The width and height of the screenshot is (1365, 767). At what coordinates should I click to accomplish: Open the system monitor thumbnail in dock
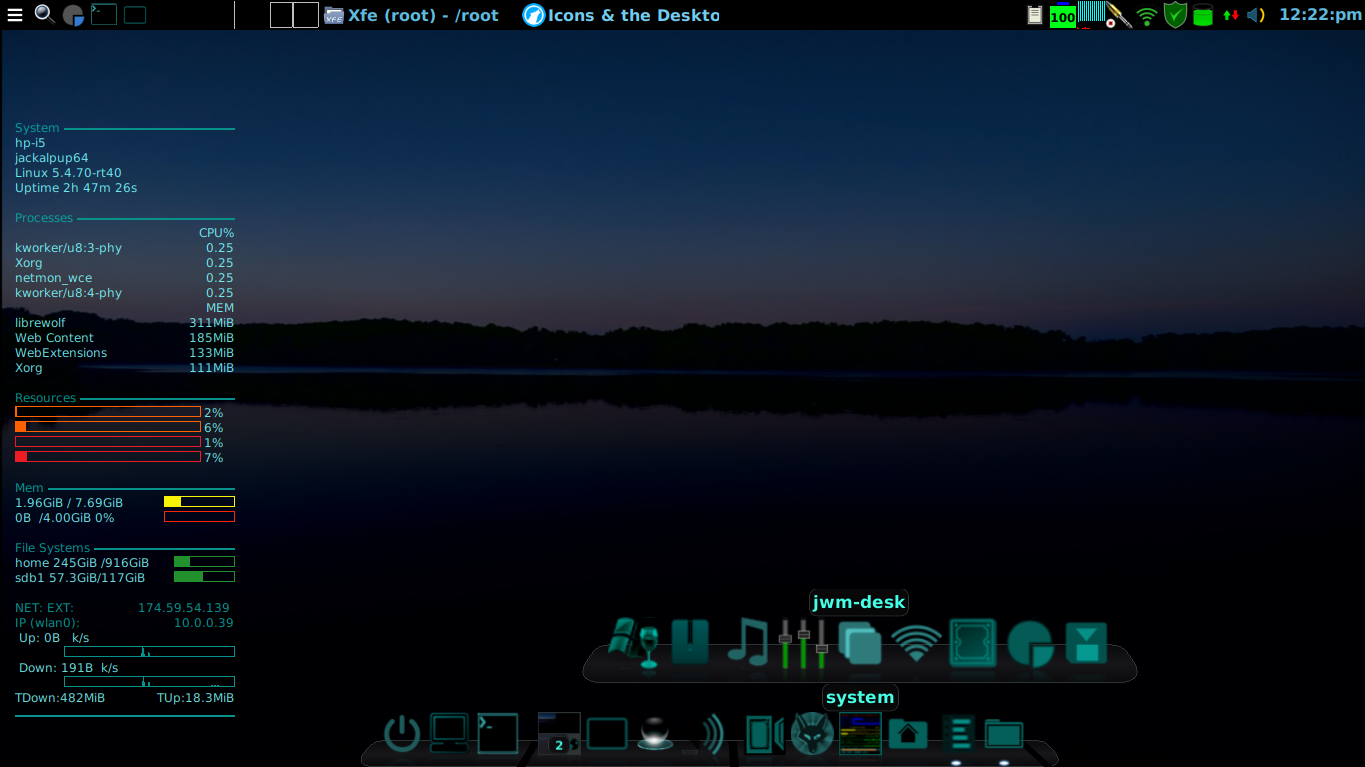click(860, 733)
